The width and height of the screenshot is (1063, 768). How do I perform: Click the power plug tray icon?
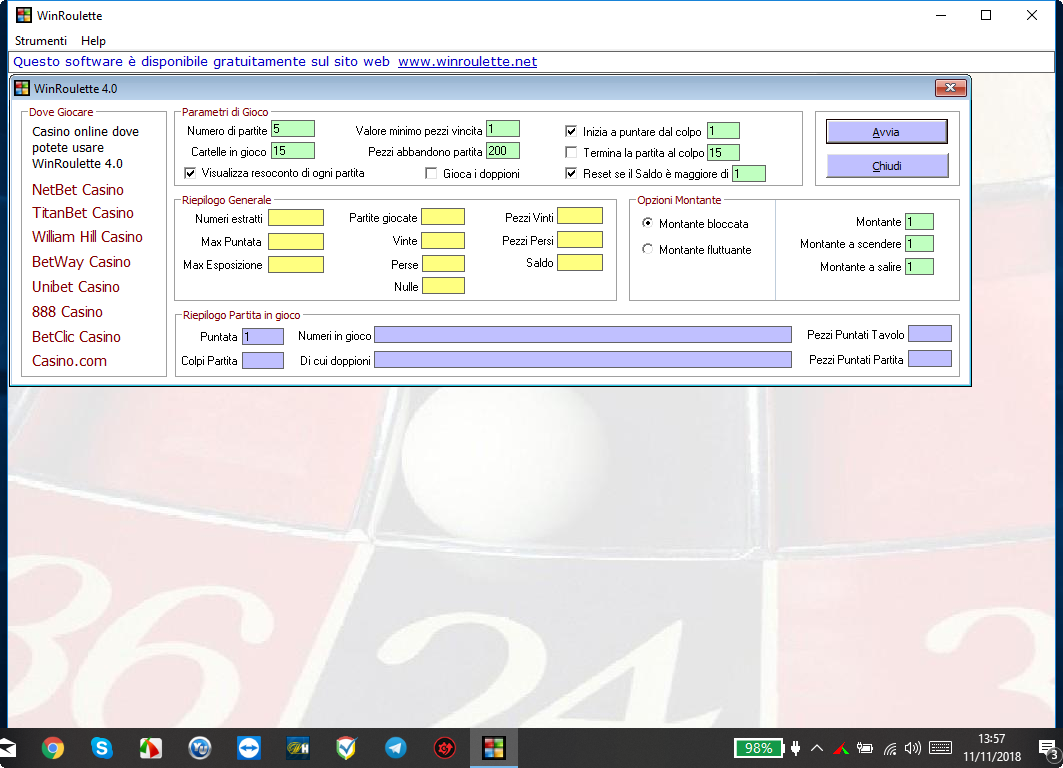coord(795,748)
